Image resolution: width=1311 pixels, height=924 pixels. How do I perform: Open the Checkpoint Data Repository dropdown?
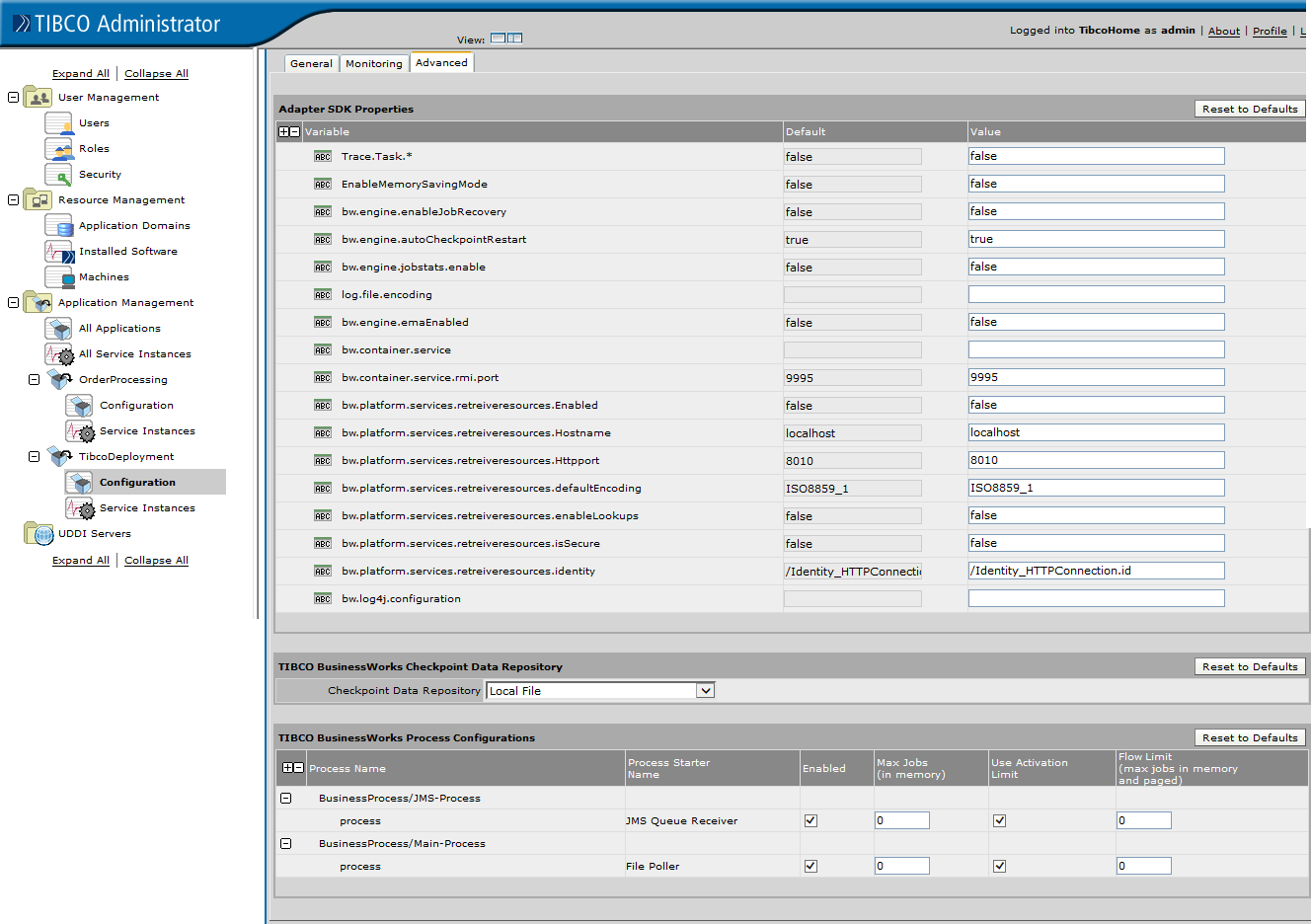[x=705, y=690]
